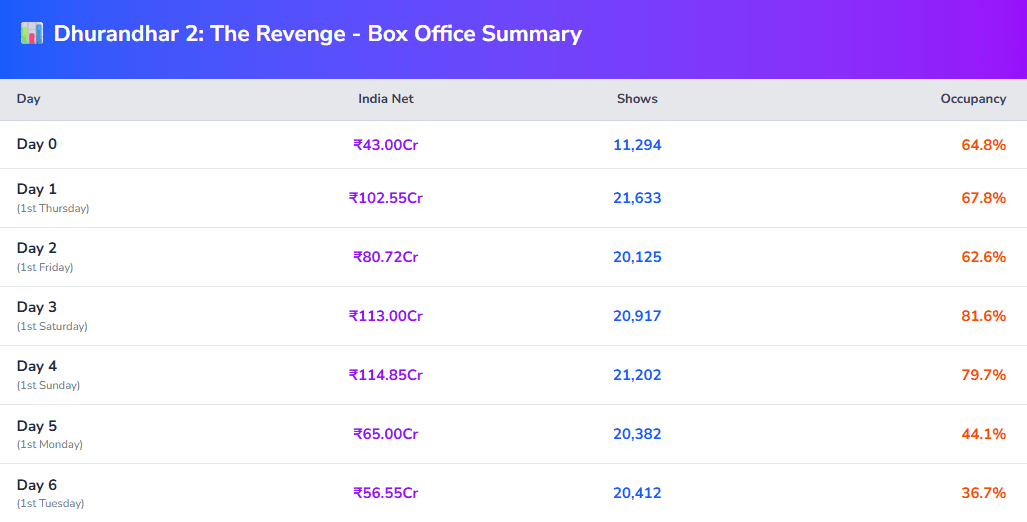
Task: Click the Shows column header
Action: tap(637, 99)
